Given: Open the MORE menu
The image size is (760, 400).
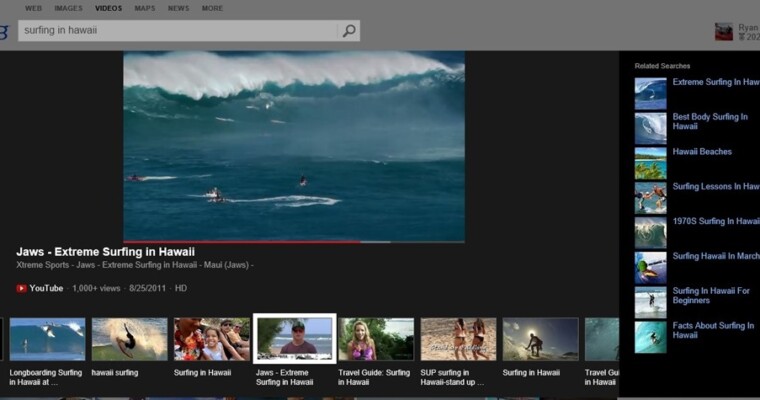Looking at the screenshot, I should pos(212,8).
